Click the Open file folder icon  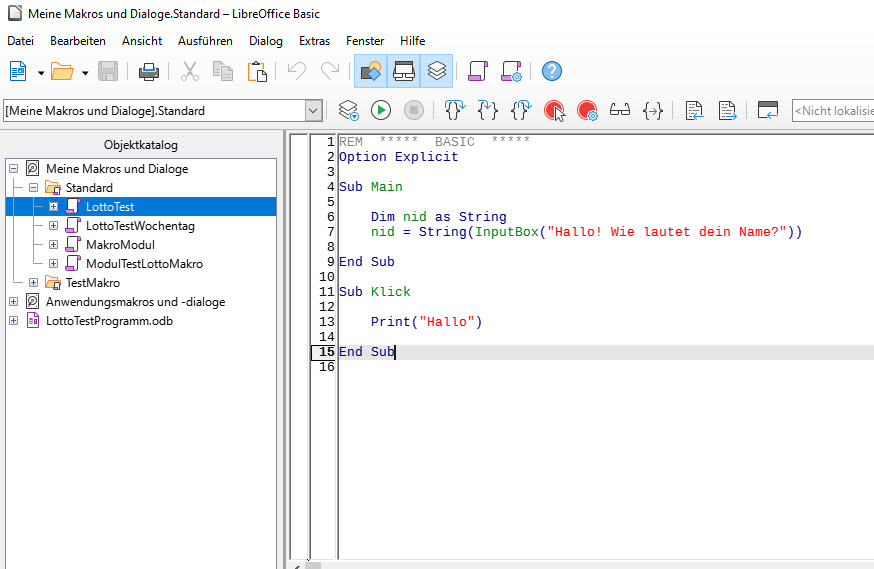pyautogui.click(x=62, y=71)
